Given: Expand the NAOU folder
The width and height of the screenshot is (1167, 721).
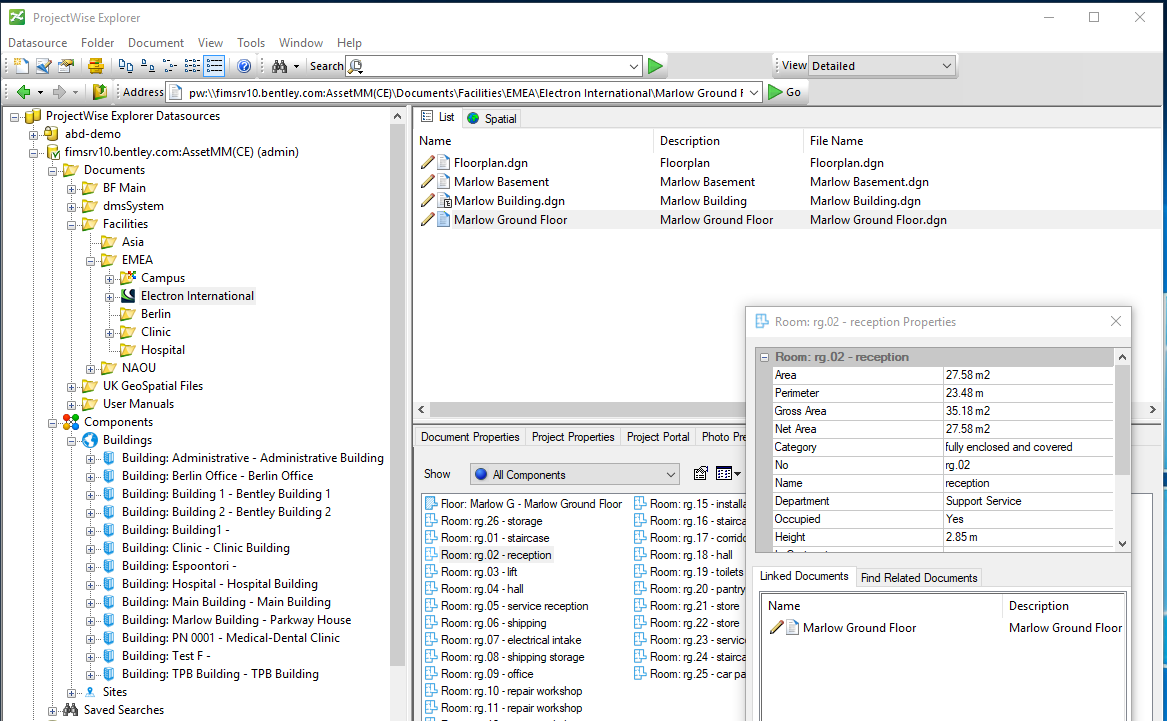Looking at the screenshot, I should pyautogui.click(x=91, y=368).
